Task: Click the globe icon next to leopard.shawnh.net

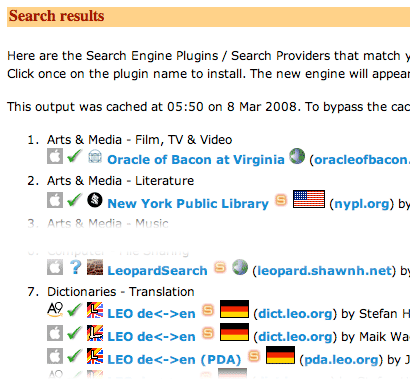Action: (240, 267)
